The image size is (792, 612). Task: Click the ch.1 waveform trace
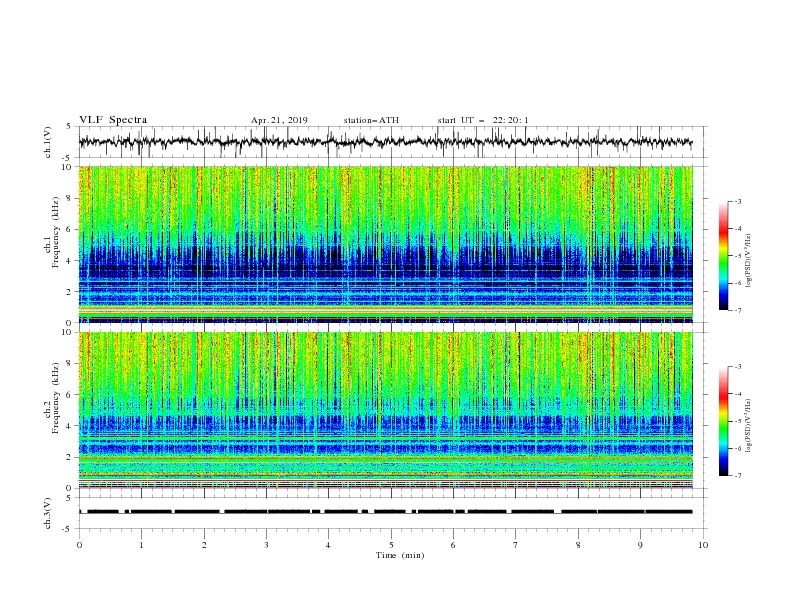385,142
